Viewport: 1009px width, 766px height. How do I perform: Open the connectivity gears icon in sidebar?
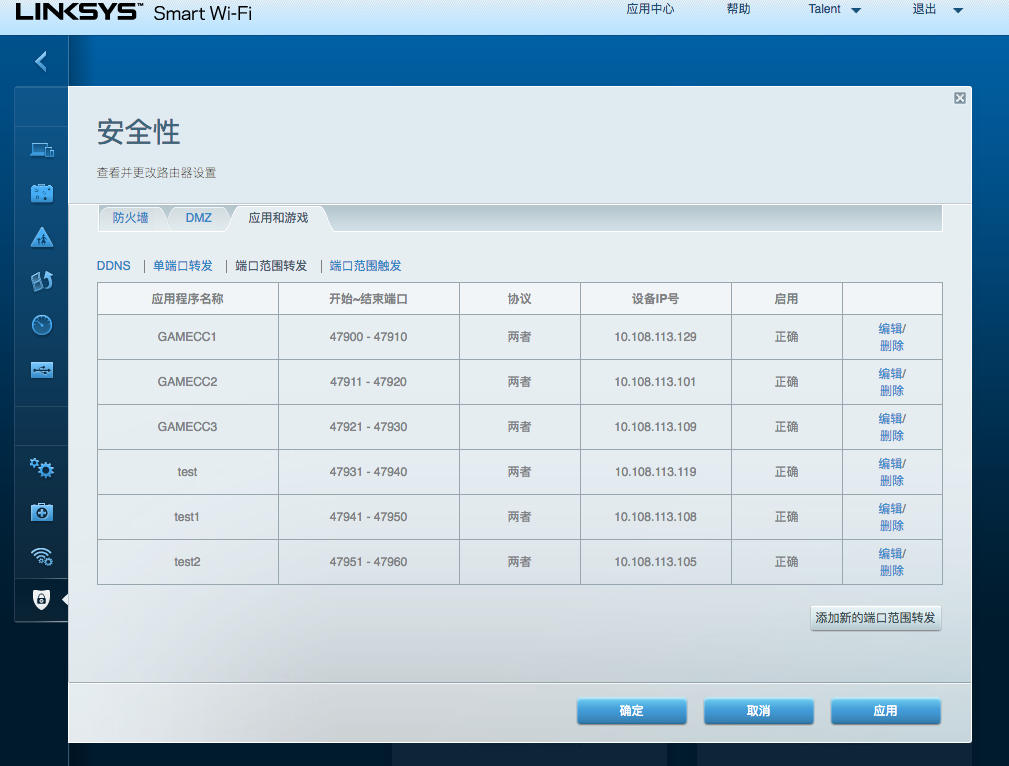41,467
